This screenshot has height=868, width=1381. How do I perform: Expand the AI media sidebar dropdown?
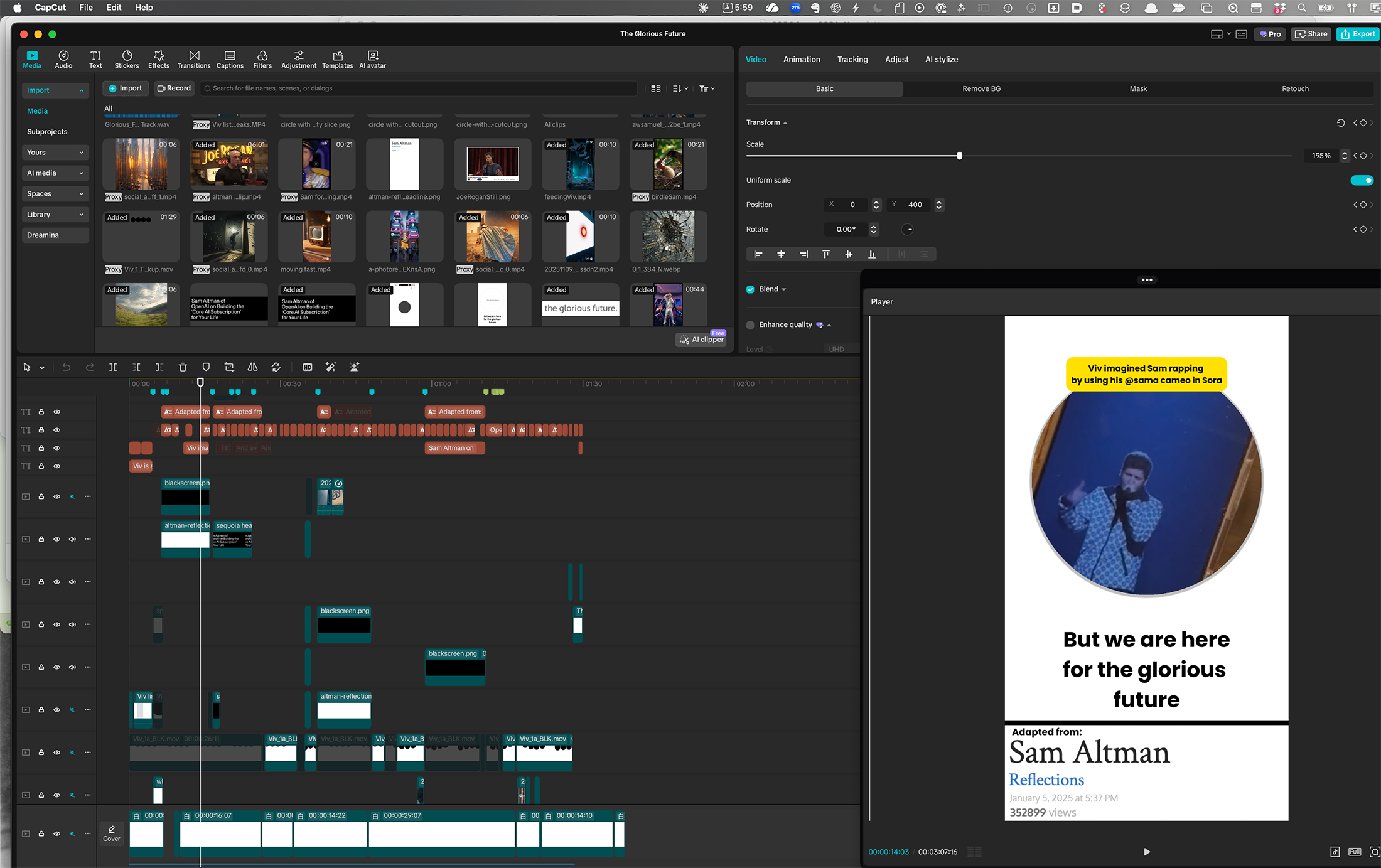(x=55, y=173)
